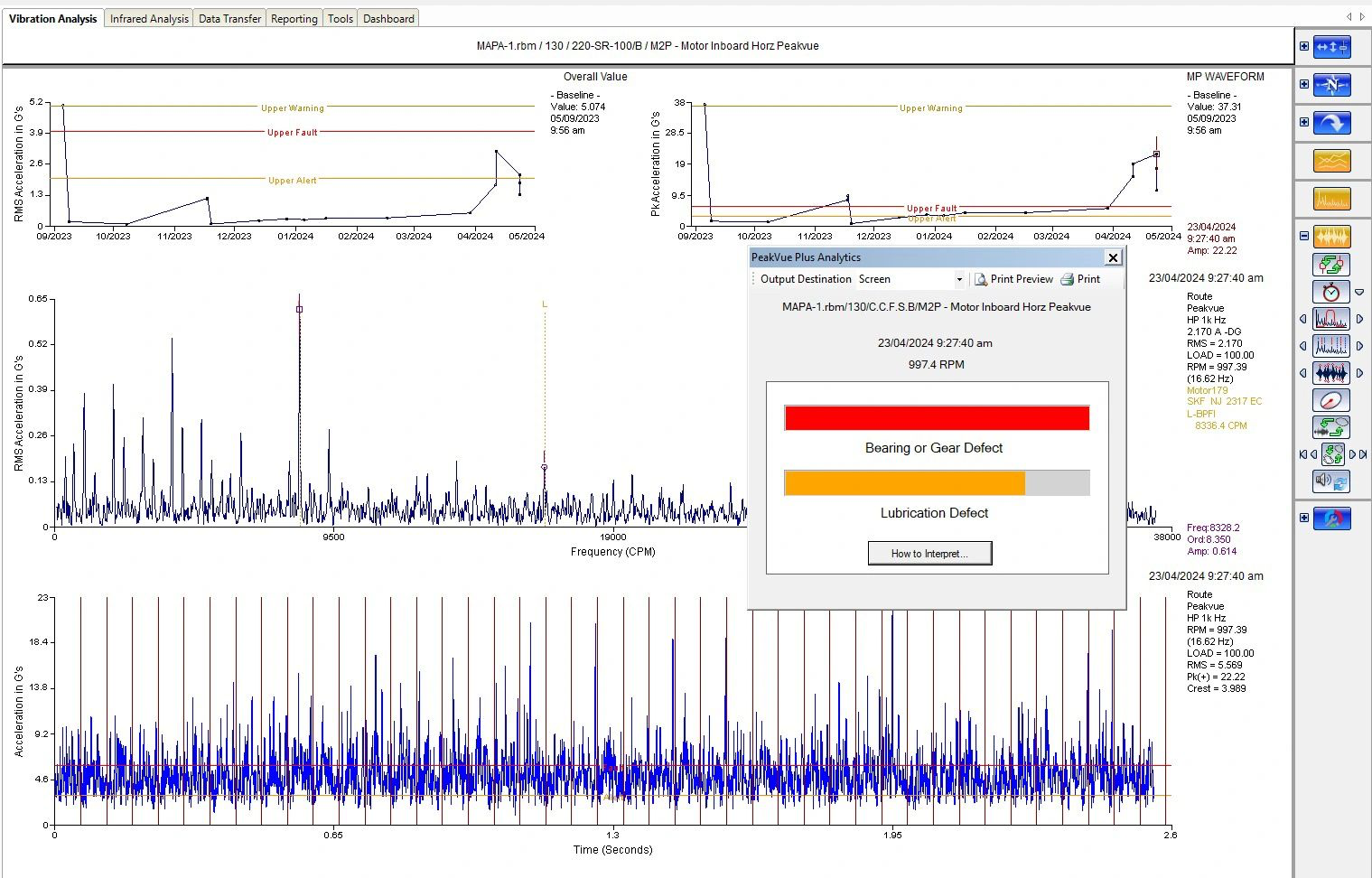Expand the wrench tools group at bottom
The width and height of the screenshot is (1372, 878).
pos(1304,518)
